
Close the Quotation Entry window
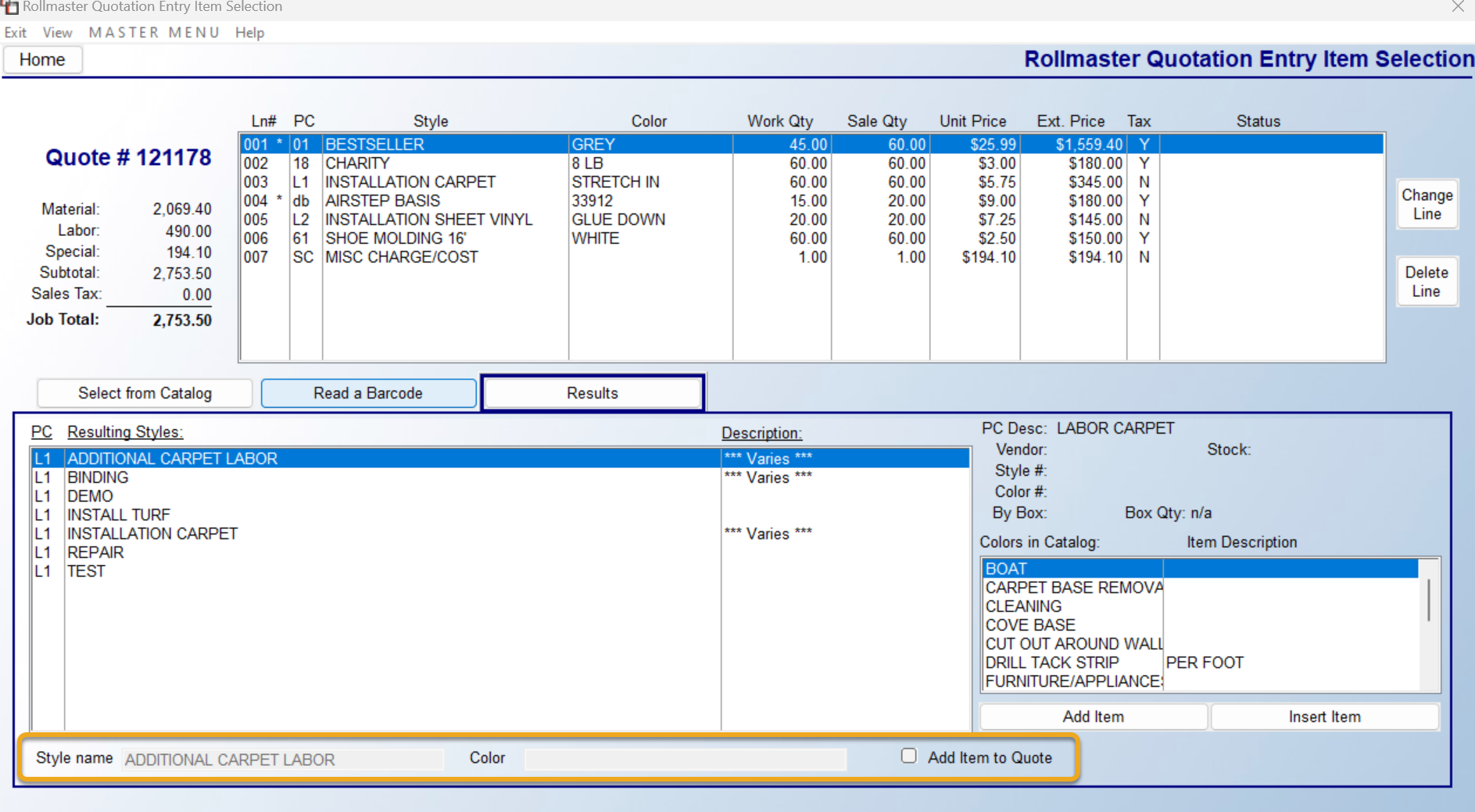(1458, 7)
